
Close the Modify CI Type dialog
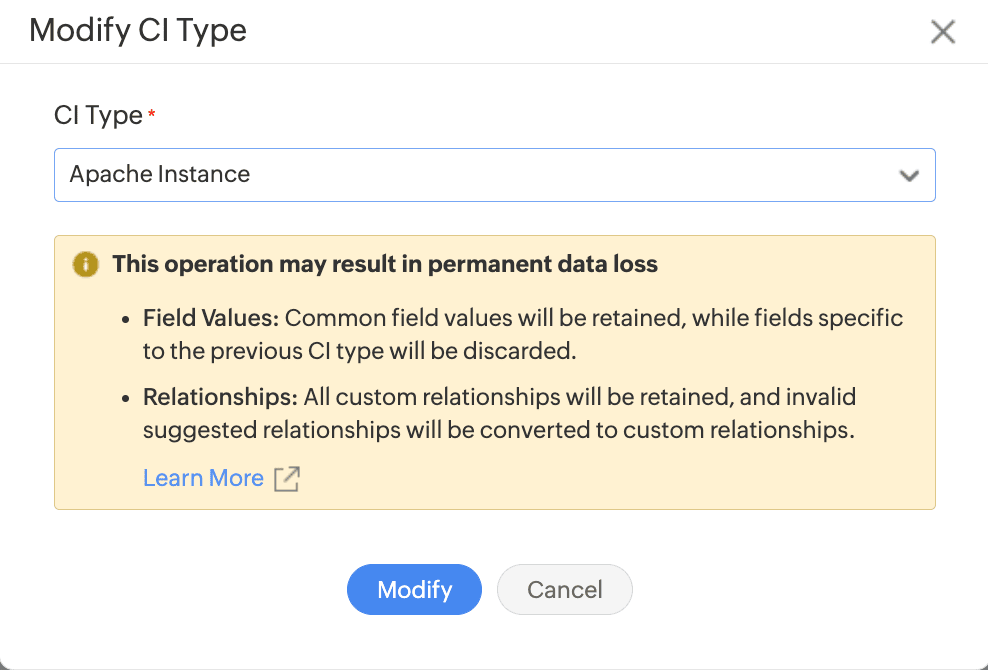point(942,32)
